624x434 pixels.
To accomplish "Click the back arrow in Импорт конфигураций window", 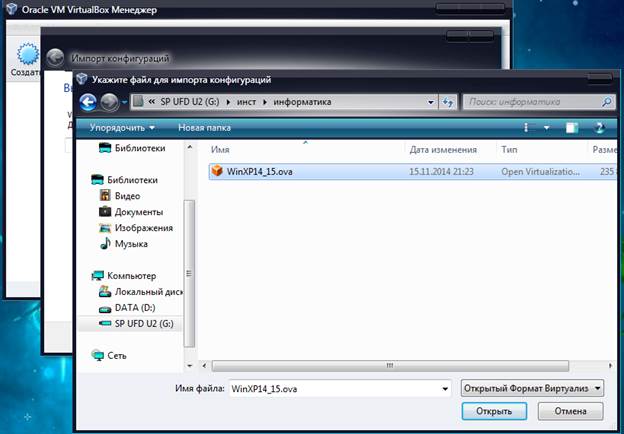I will pyautogui.click(x=55, y=58).
